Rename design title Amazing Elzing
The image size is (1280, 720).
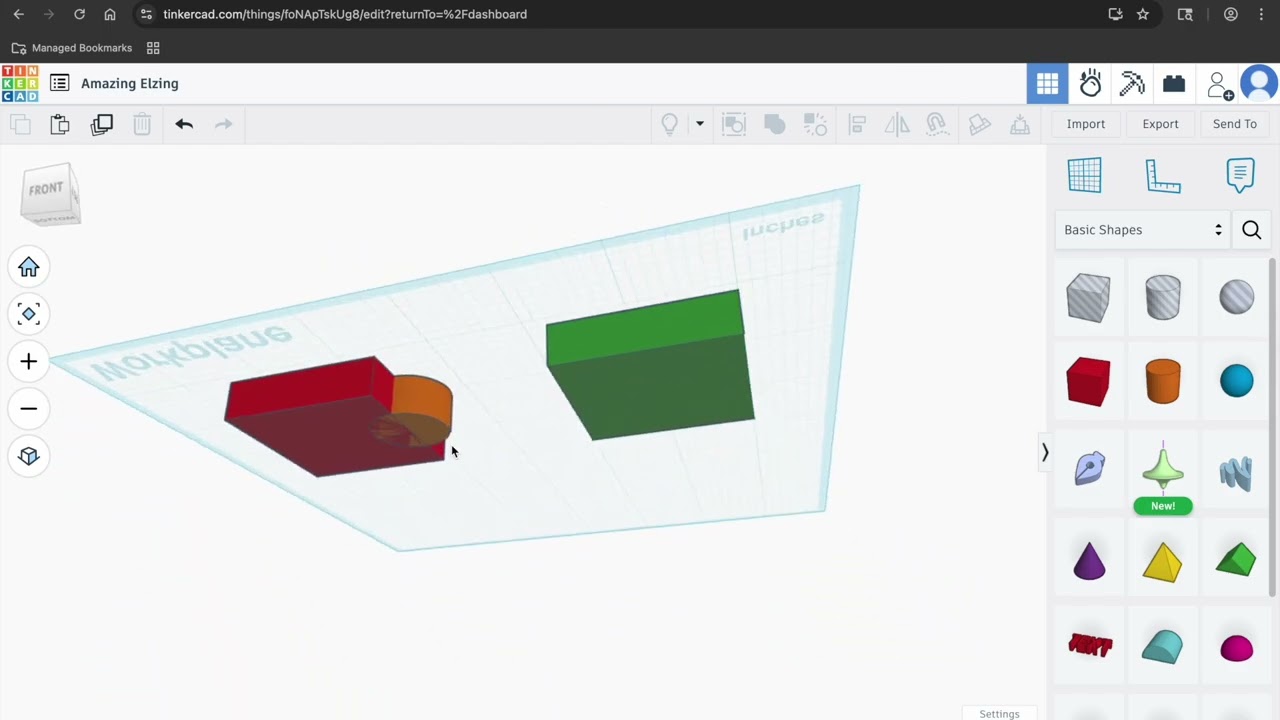click(x=130, y=84)
